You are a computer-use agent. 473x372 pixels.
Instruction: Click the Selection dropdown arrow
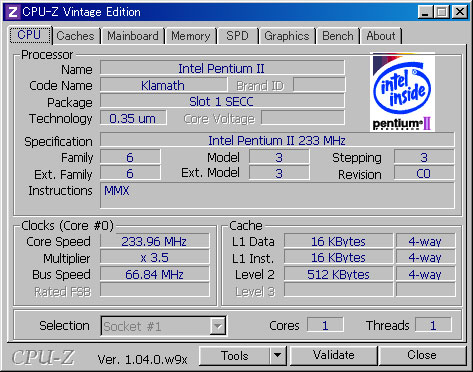coord(218,326)
